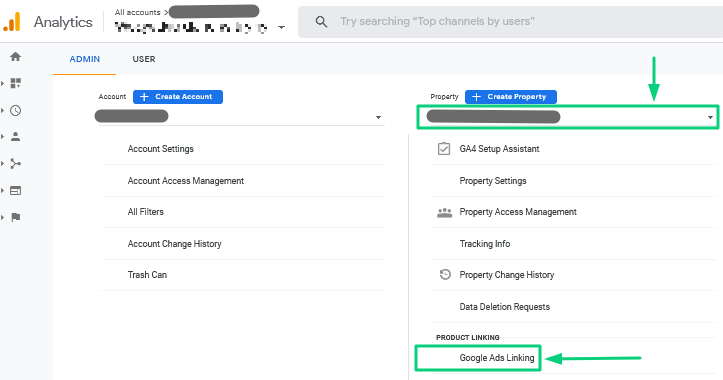Open the Property selector dropdown
This screenshot has width=723, height=380.
568,117
